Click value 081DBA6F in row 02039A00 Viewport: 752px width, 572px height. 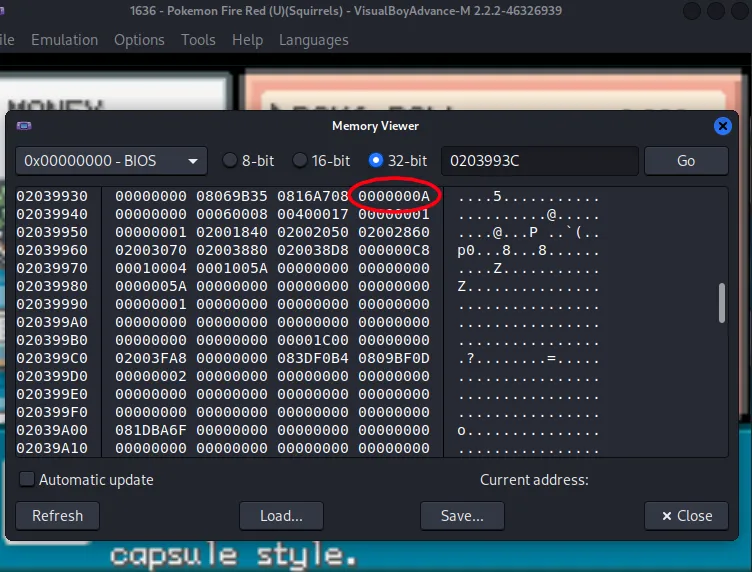click(x=151, y=430)
